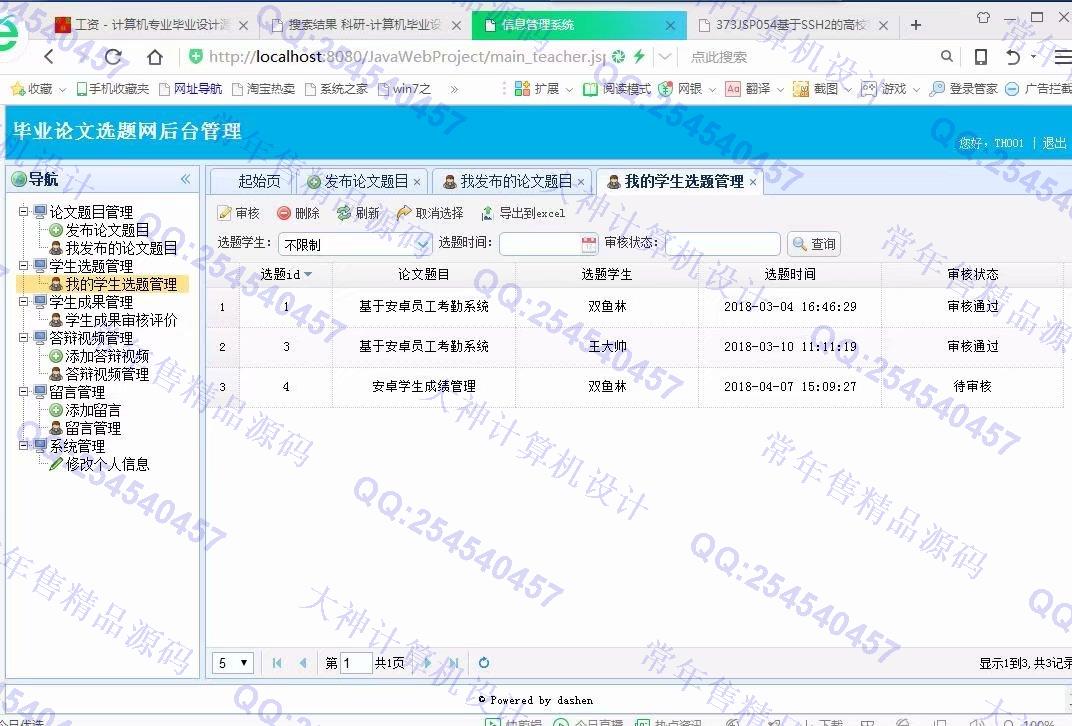Viewport: 1072px width, 726px height.
Task: Select the row for student 王大帅
Action: pos(634,347)
